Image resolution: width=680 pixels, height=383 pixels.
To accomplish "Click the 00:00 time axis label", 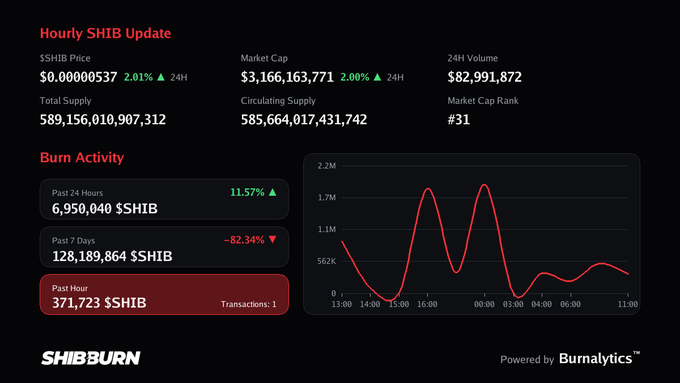I will (x=484, y=304).
